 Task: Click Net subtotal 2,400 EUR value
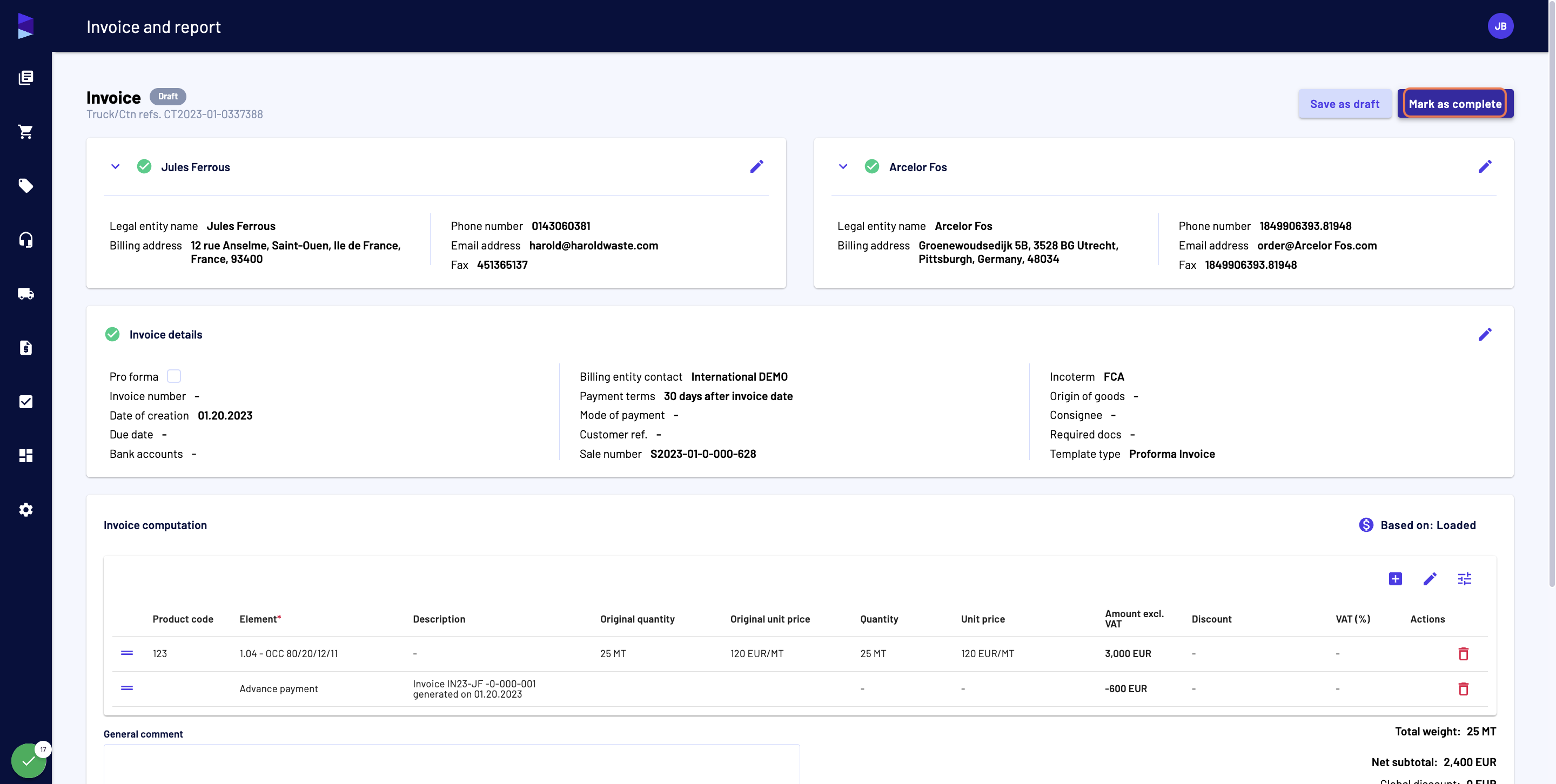pos(1470,762)
